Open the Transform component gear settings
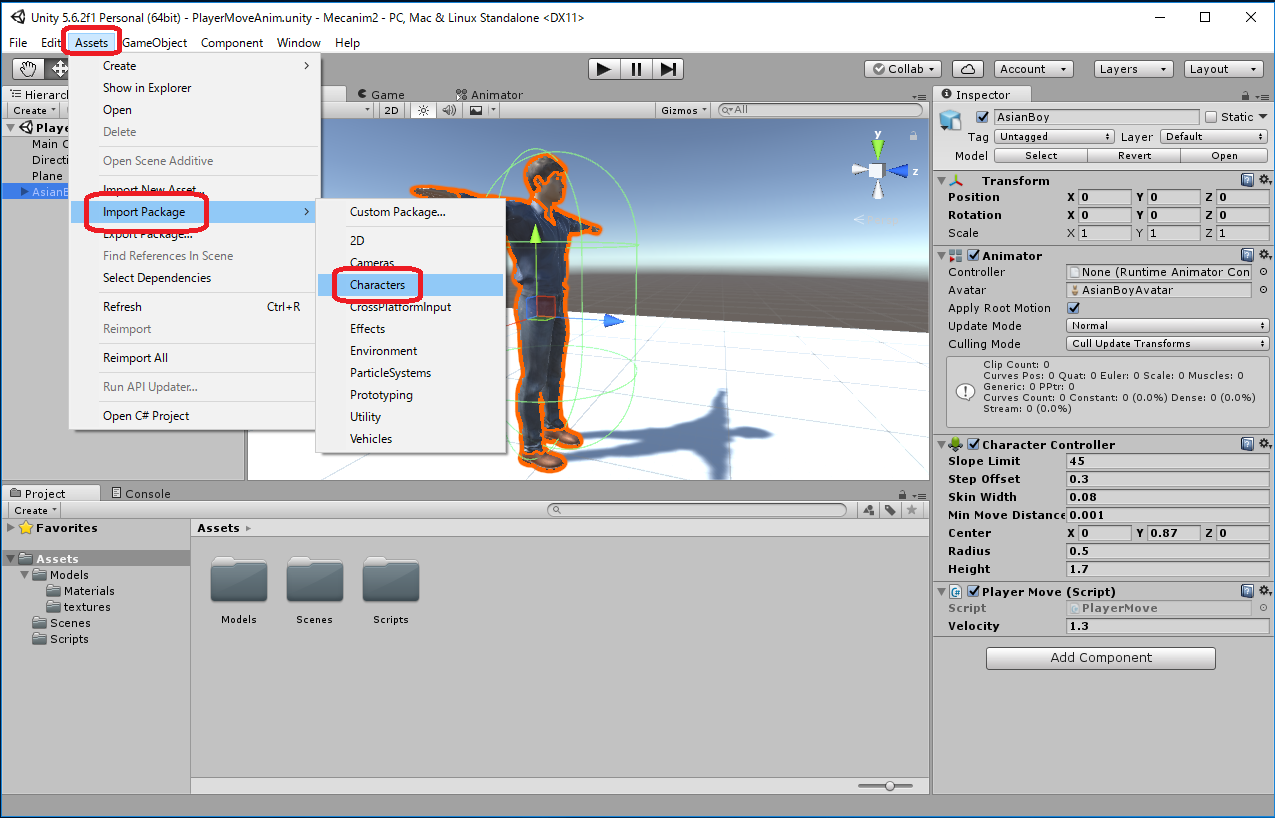Viewport: 1275px width, 818px height. click(1265, 180)
